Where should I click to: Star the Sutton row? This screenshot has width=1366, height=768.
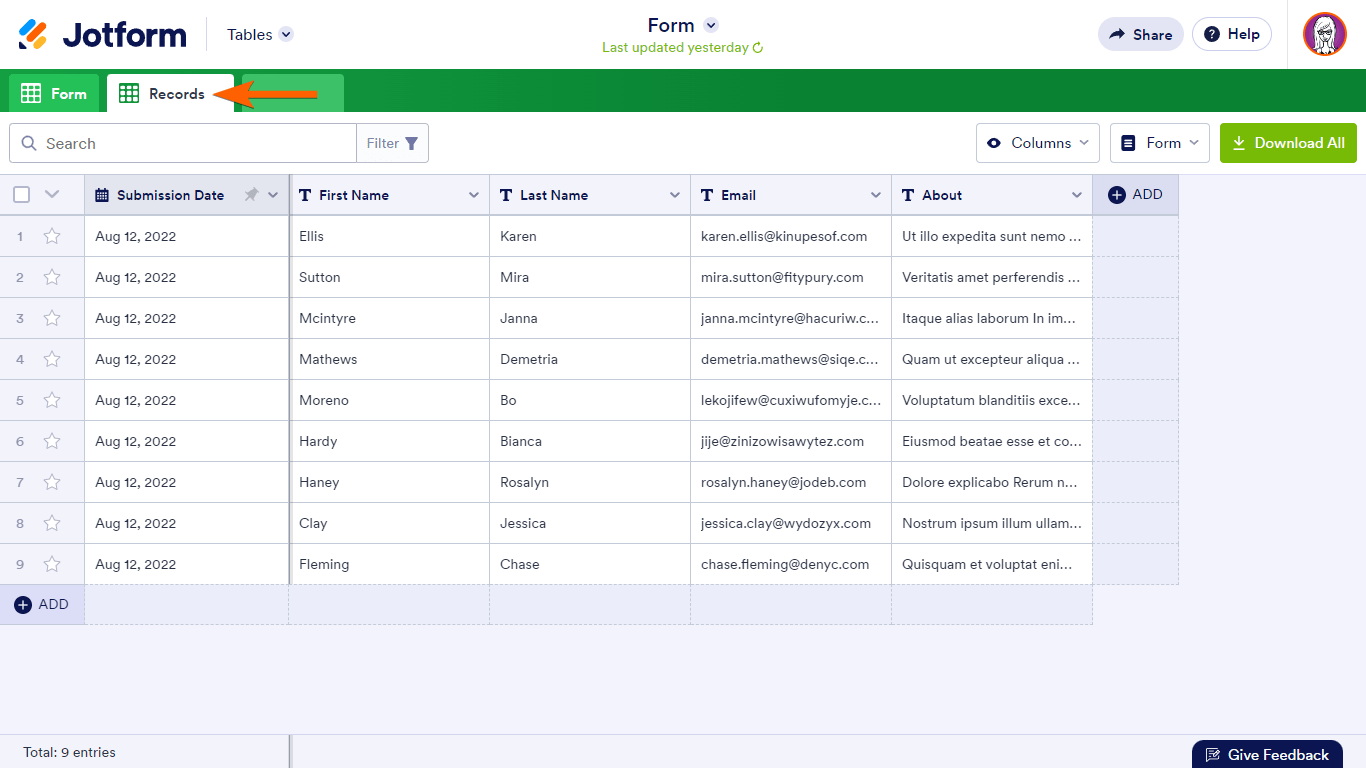(x=52, y=277)
